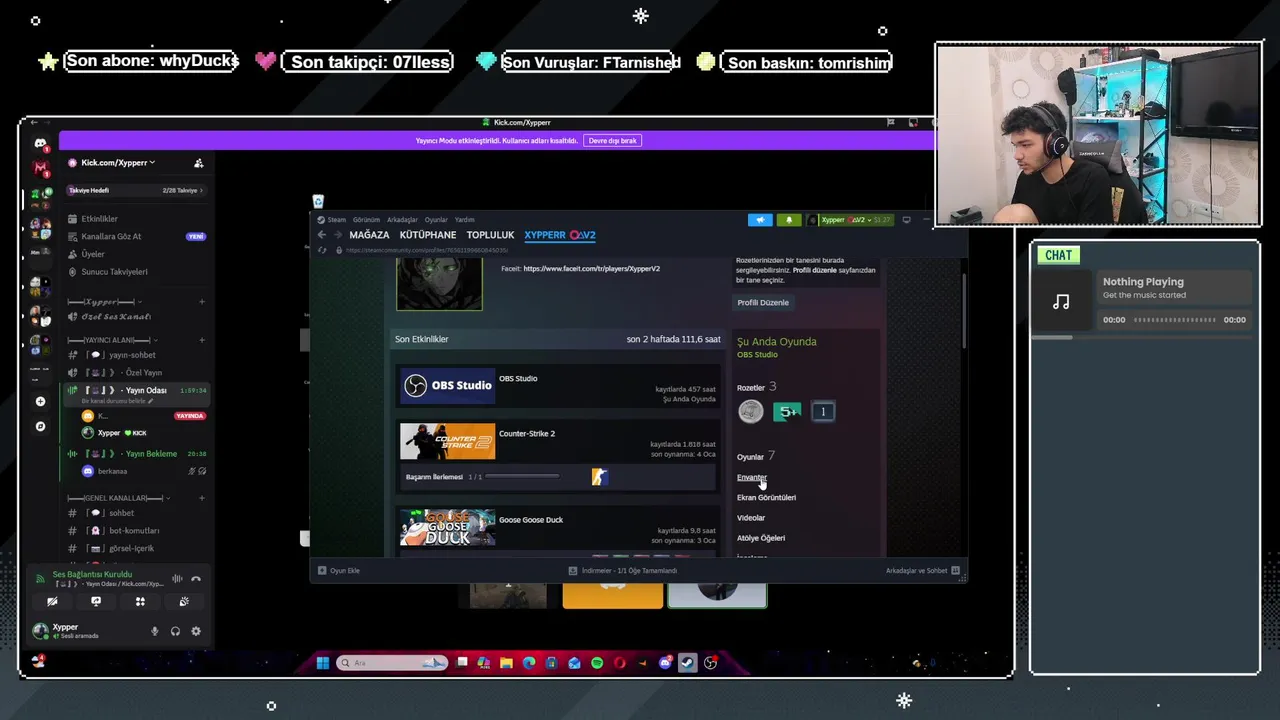Open İndirmeler status in the Steam footer
1280x720 pixels.
pyautogui.click(x=623, y=570)
